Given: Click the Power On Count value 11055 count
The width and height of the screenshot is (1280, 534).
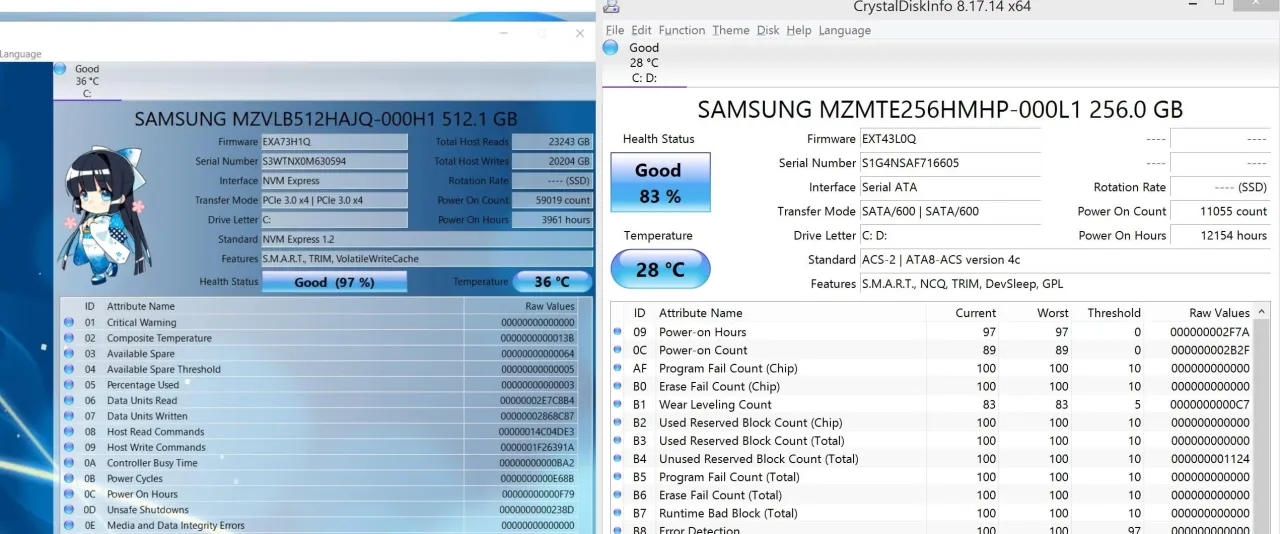Looking at the screenshot, I should pos(1220,211).
